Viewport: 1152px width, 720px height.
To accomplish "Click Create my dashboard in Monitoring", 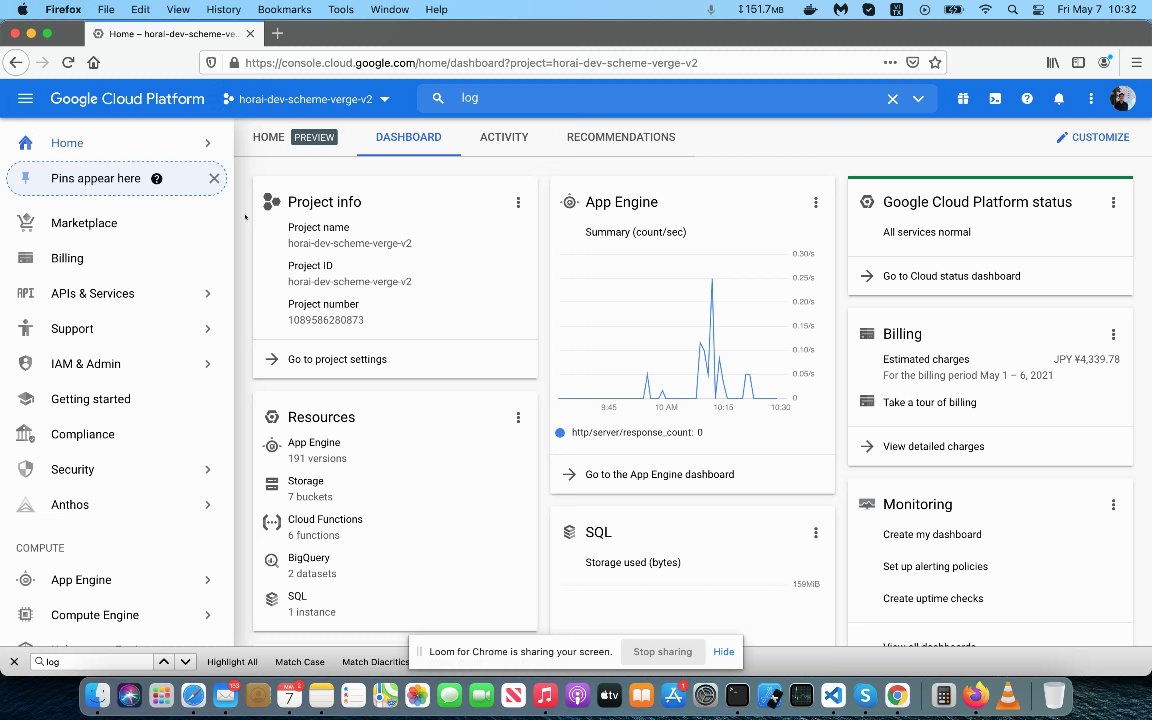I will (x=932, y=535).
